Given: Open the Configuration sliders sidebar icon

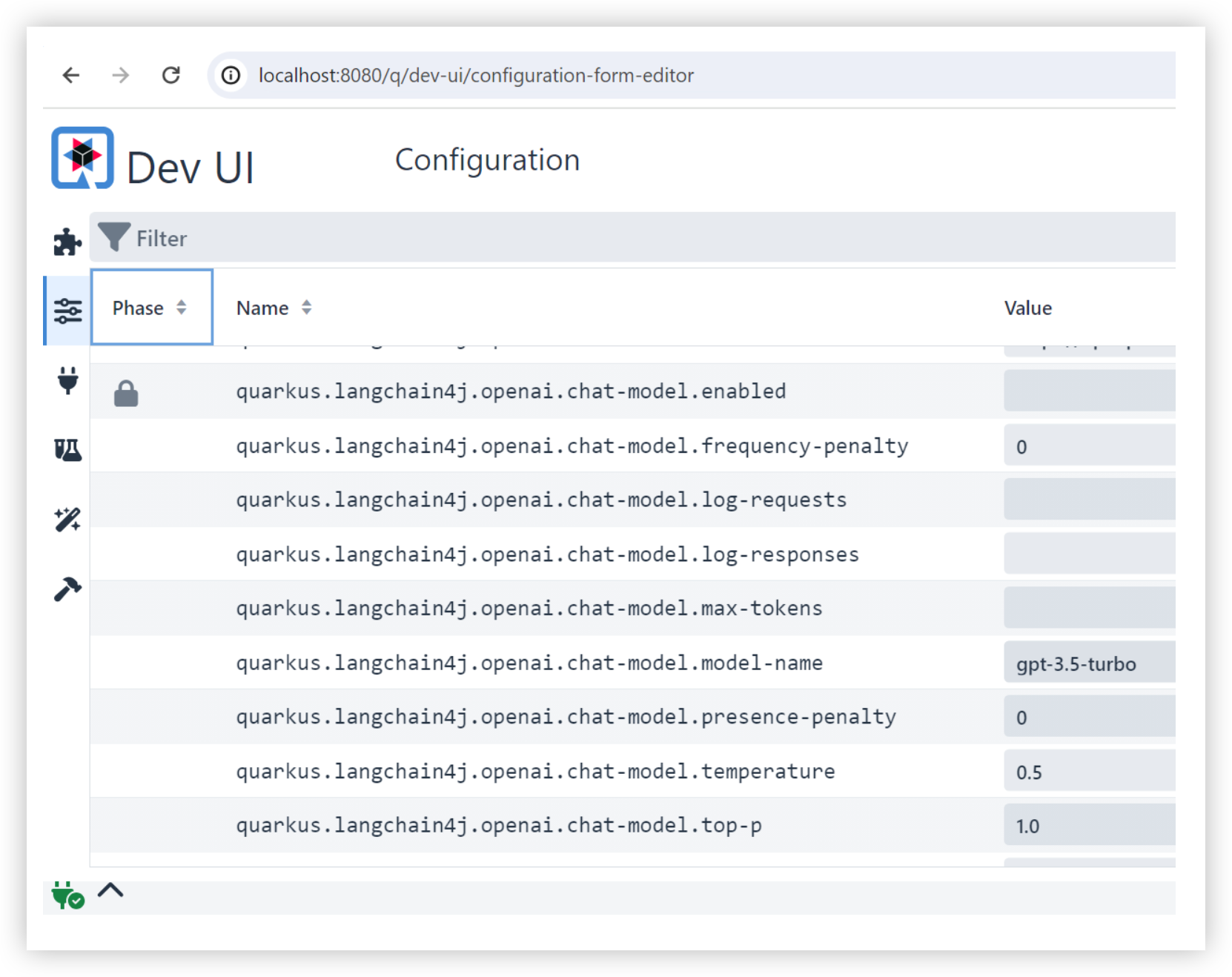Looking at the screenshot, I should 67,311.
